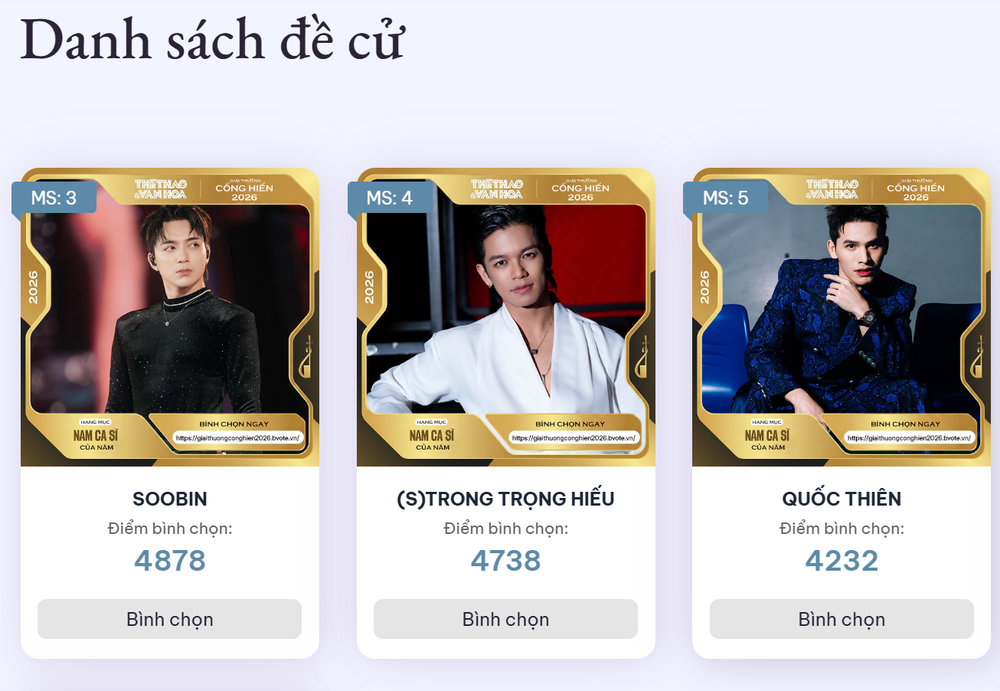
Task: Select the QUỐC THIÊN name heading
Action: (841, 498)
